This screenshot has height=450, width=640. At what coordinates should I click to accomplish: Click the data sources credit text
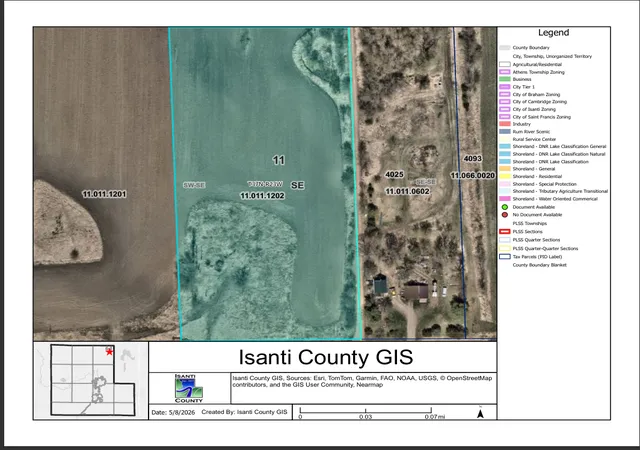tap(362, 381)
